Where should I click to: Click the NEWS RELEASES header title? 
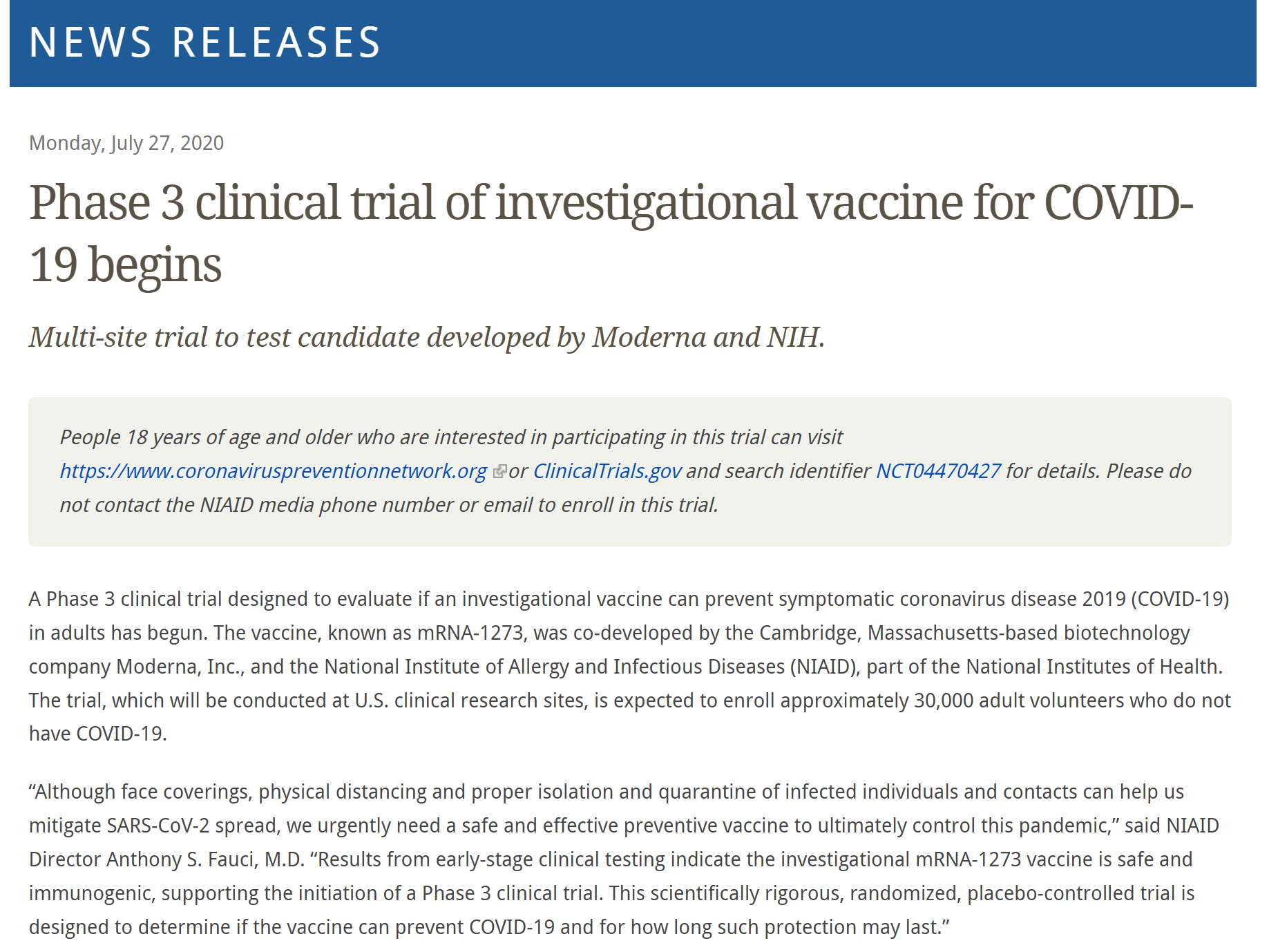[205, 42]
